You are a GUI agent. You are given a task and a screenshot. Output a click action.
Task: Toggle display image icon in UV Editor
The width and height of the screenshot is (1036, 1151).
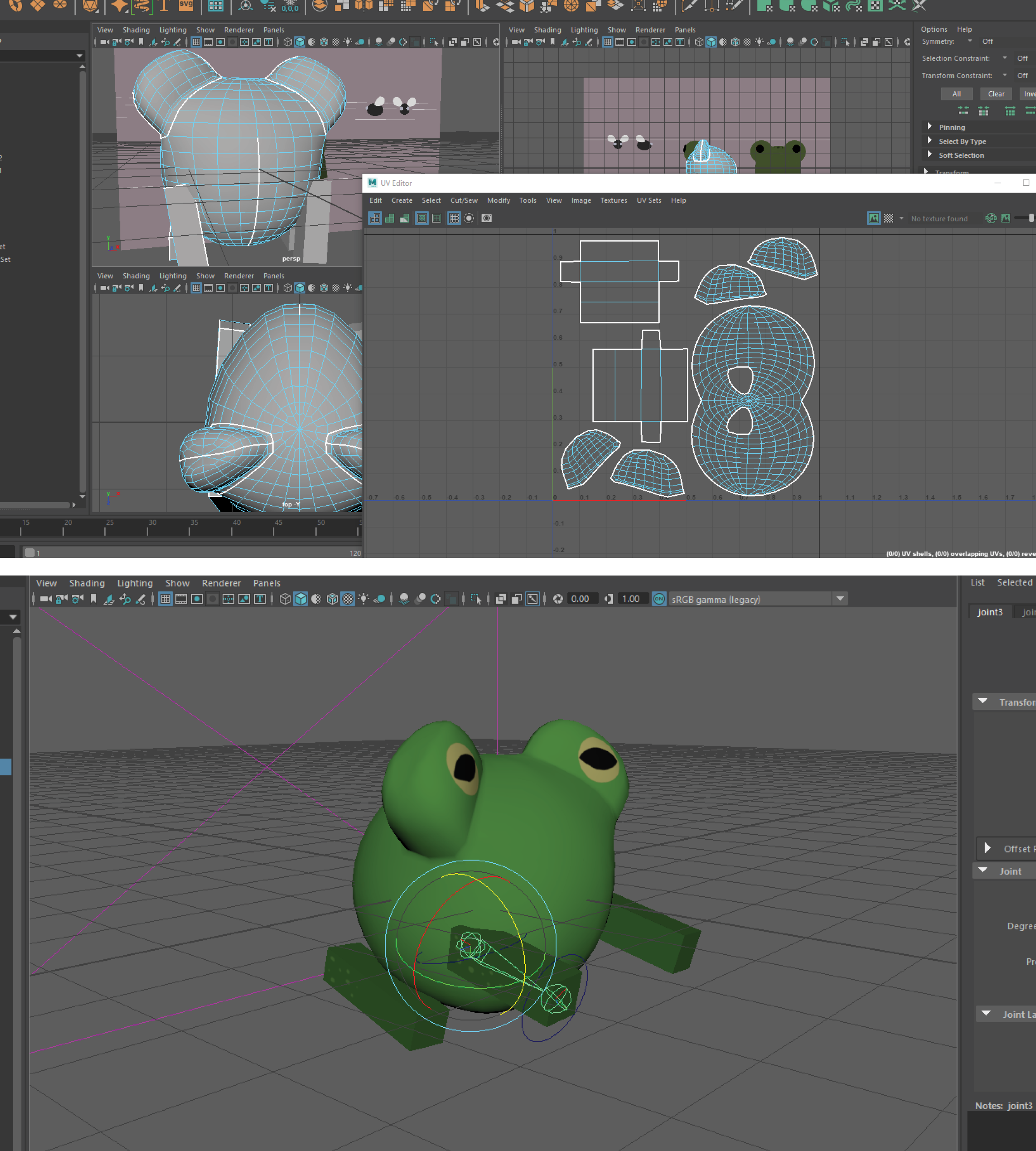(x=874, y=218)
